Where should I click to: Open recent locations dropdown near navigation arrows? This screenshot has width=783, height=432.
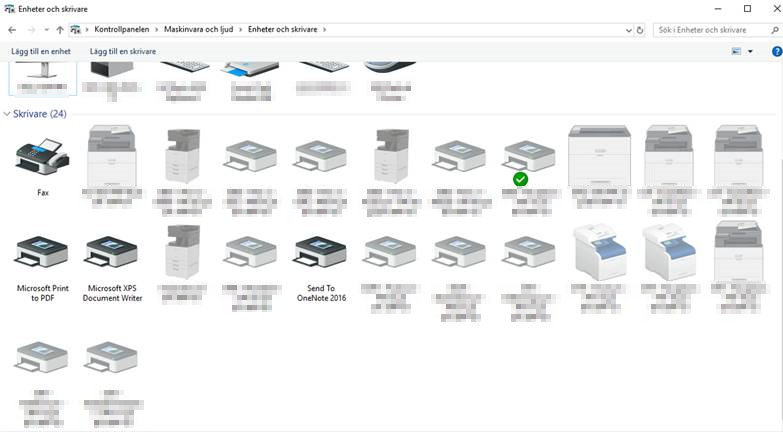pyautogui.click(x=46, y=30)
